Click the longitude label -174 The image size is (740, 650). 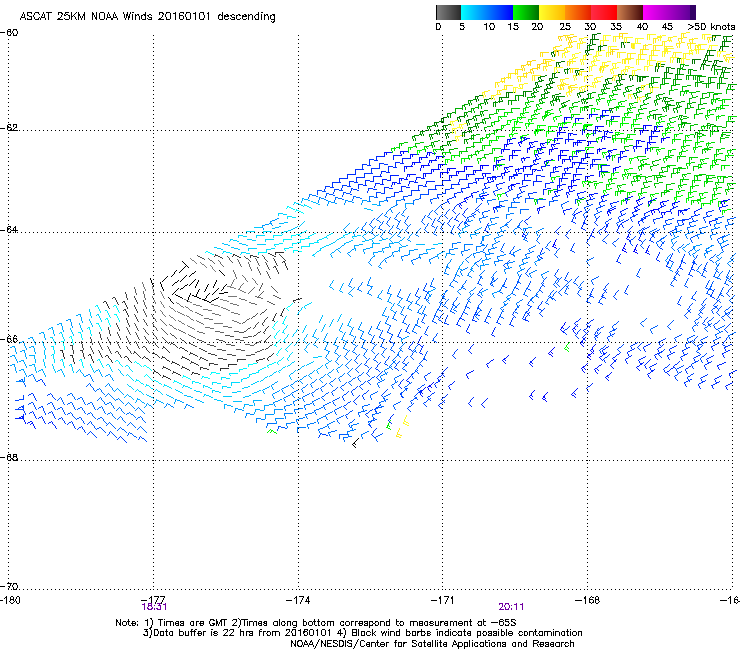tap(298, 600)
